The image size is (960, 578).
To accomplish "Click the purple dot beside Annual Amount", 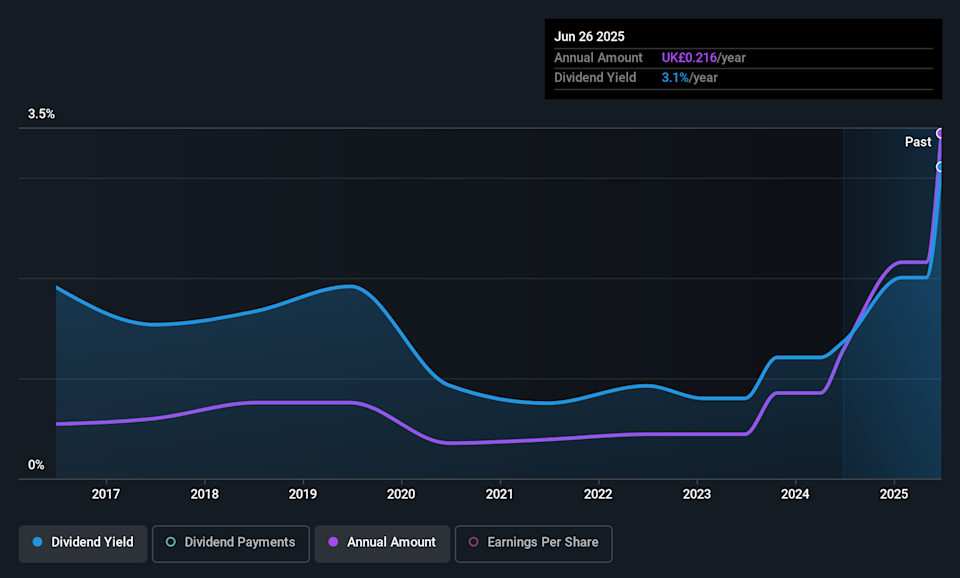I will tap(333, 542).
